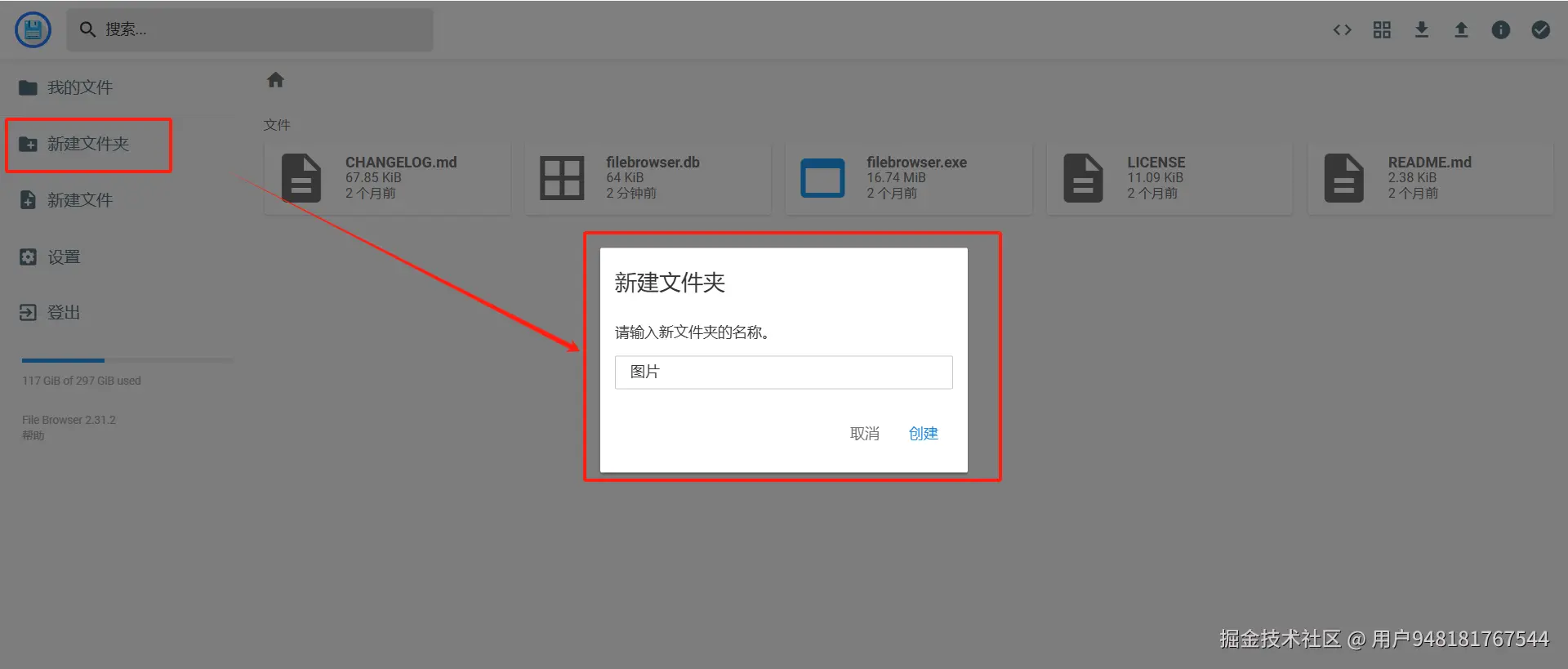Open the info circle icon
Screen dimensions: 1568x669
tap(1501, 30)
